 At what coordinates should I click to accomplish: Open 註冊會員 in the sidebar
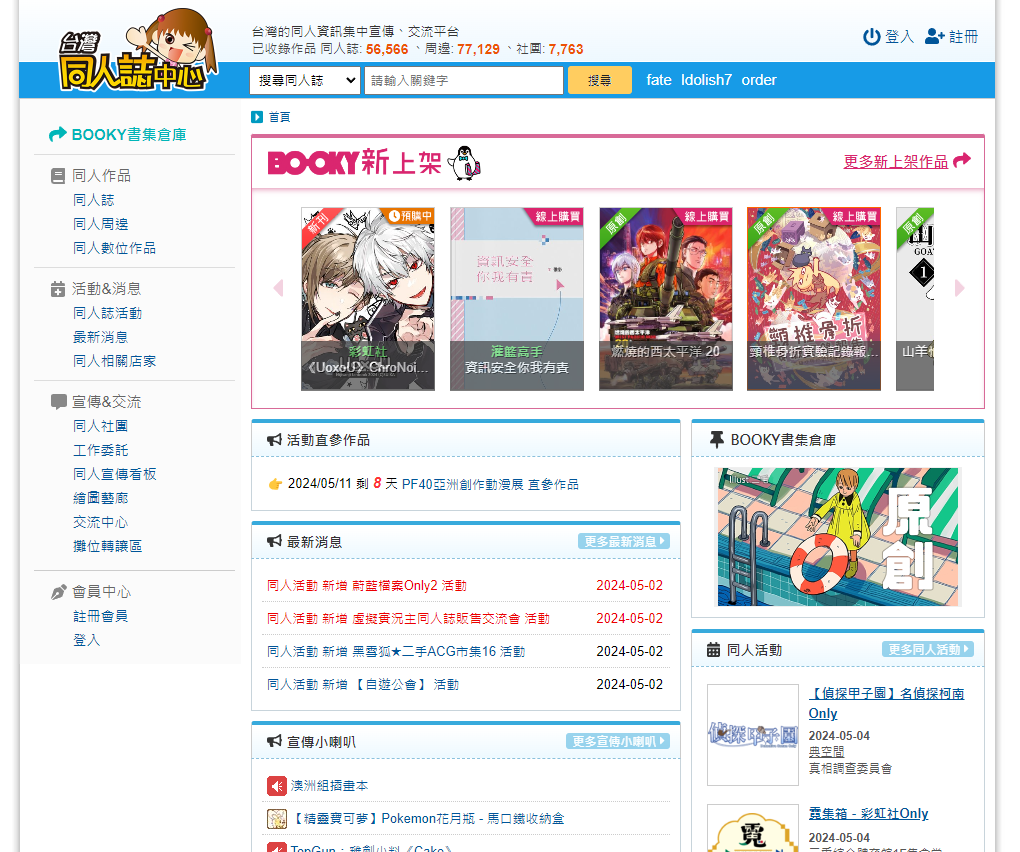tap(101, 617)
